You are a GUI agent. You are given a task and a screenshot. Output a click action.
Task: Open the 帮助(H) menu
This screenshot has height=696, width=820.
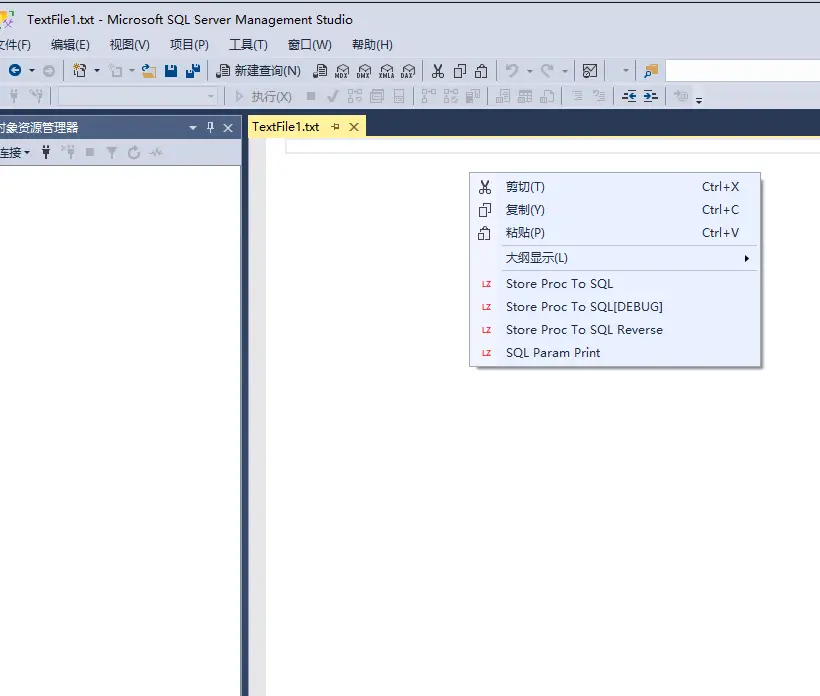point(372,45)
